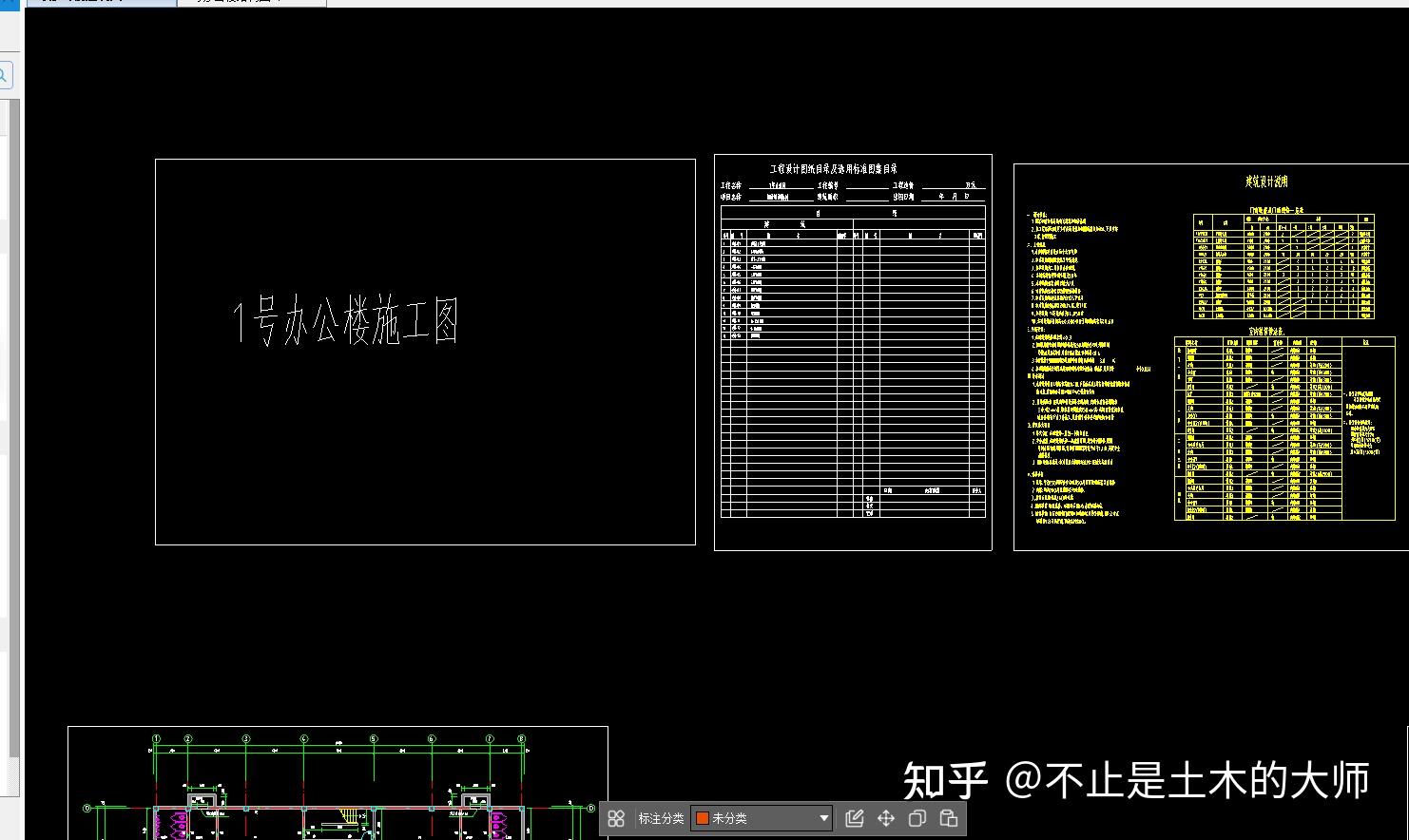Select the annotation edit tool icon

click(855, 817)
